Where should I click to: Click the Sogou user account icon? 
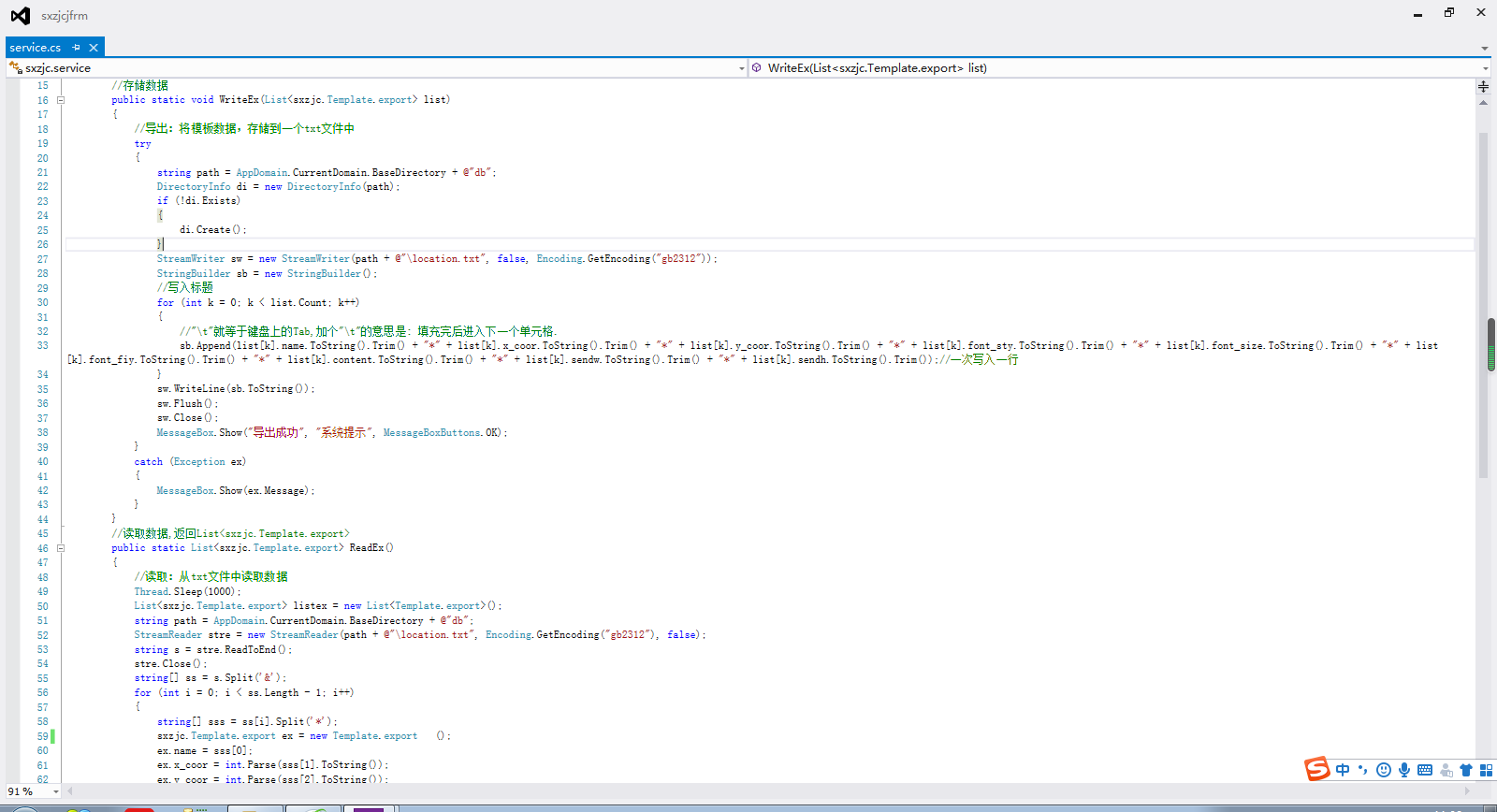tap(1446, 770)
